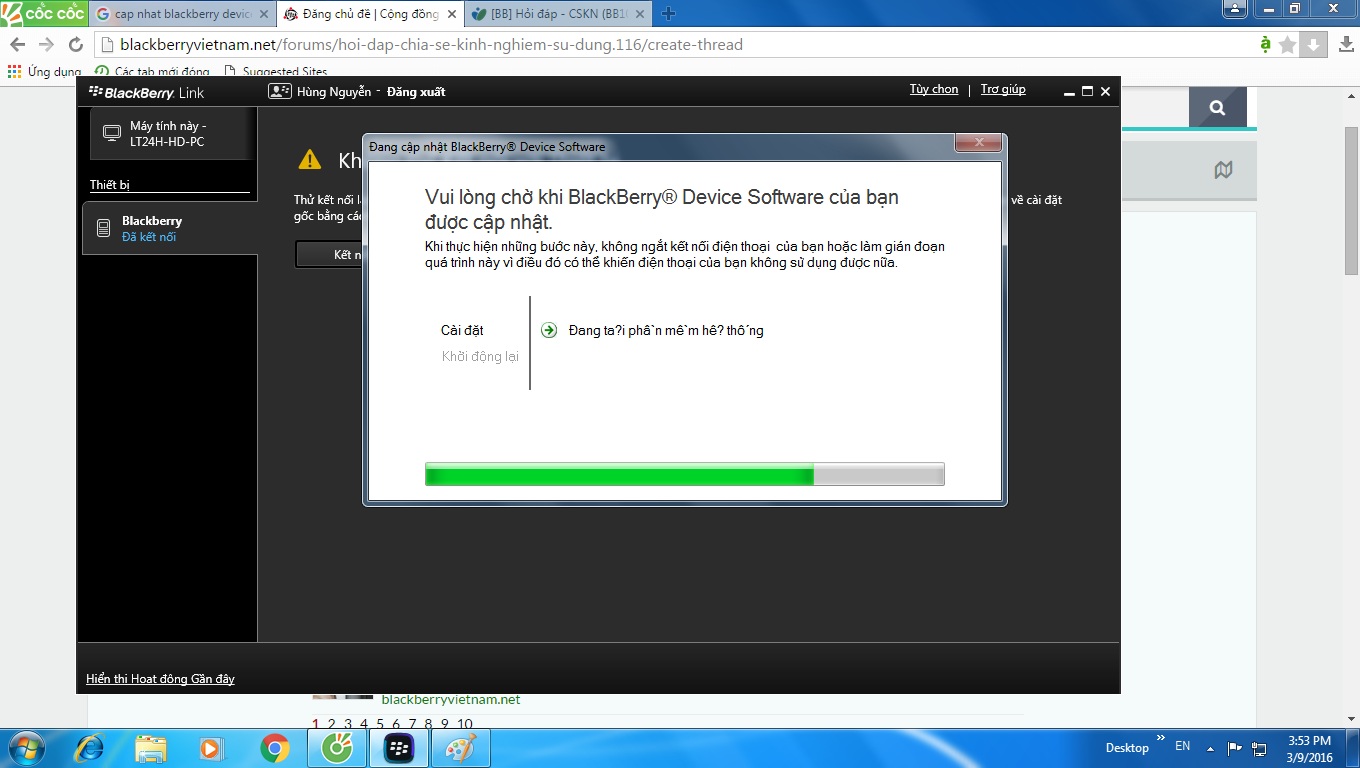Reload the page with the refresh icon
The height and width of the screenshot is (768, 1360).
(x=75, y=45)
